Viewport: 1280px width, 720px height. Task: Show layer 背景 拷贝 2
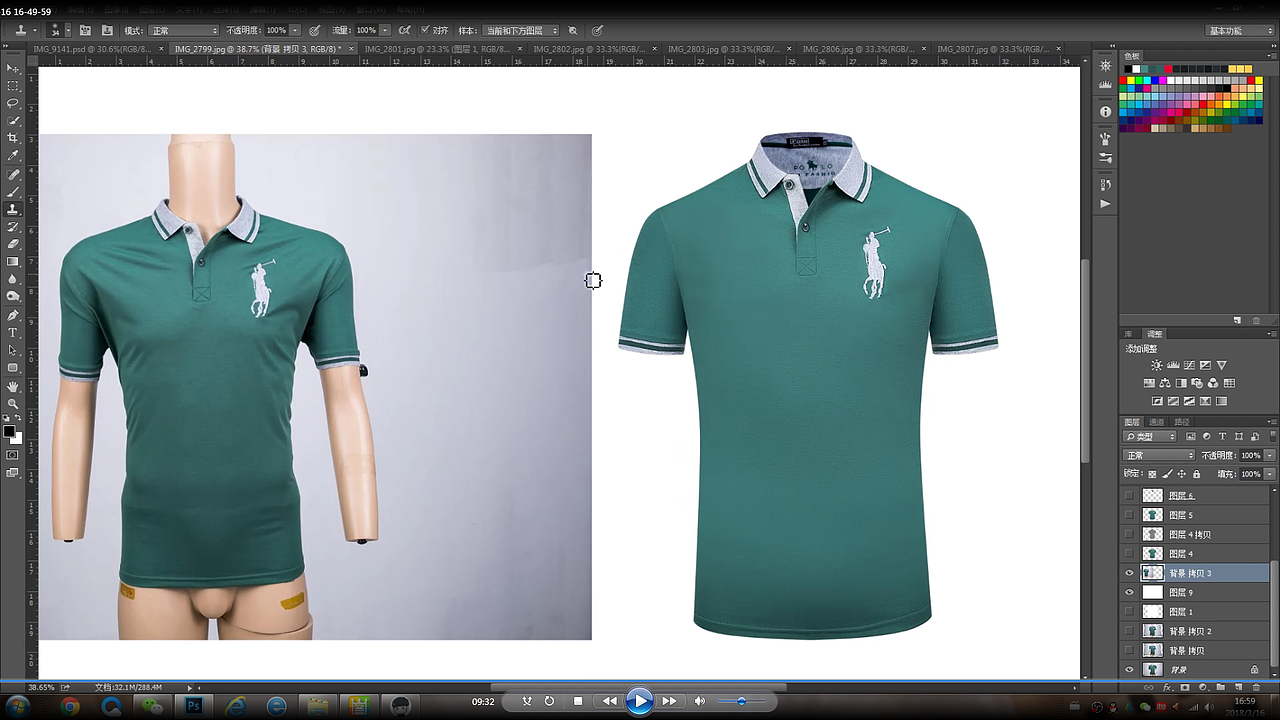(x=1130, y=631)
